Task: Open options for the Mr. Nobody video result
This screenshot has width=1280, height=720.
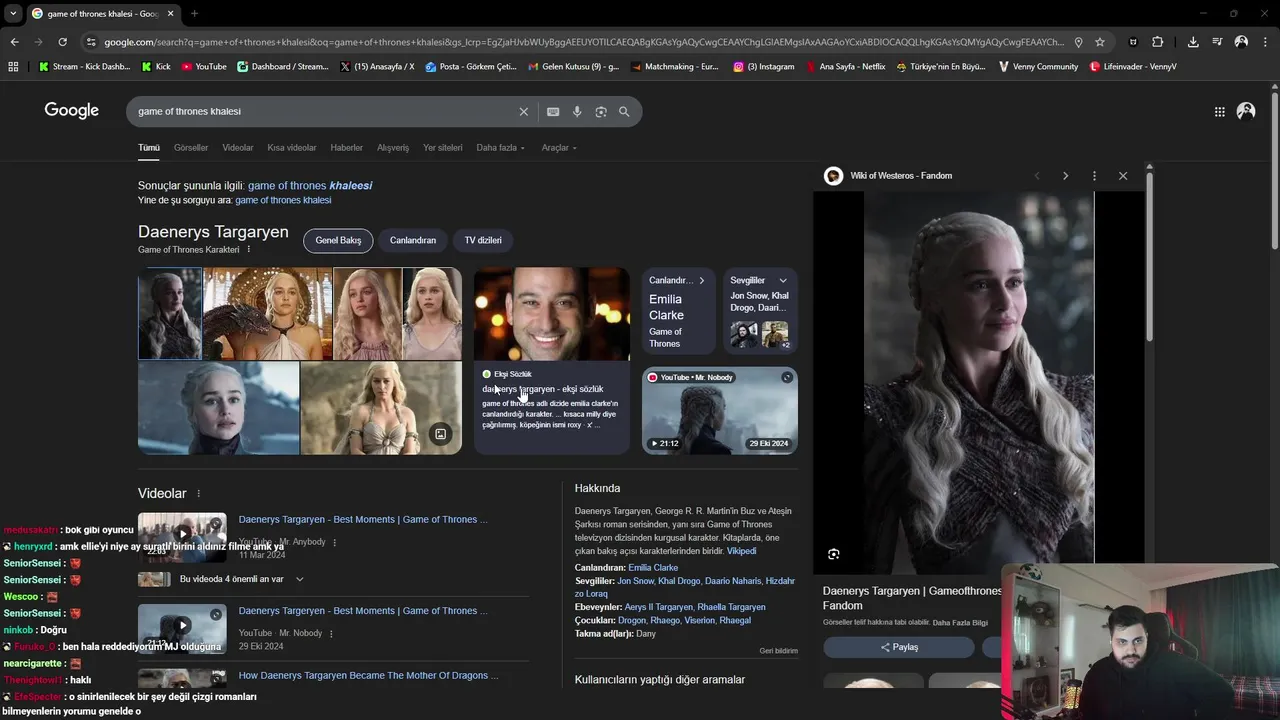Action: coord(331,633)
